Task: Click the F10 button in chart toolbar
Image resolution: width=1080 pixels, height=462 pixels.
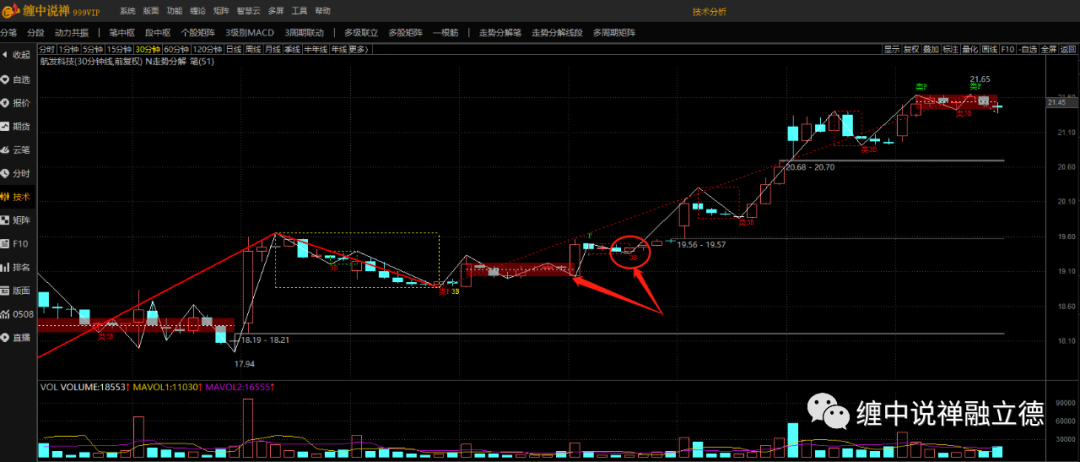Action: coord(1008,49)
